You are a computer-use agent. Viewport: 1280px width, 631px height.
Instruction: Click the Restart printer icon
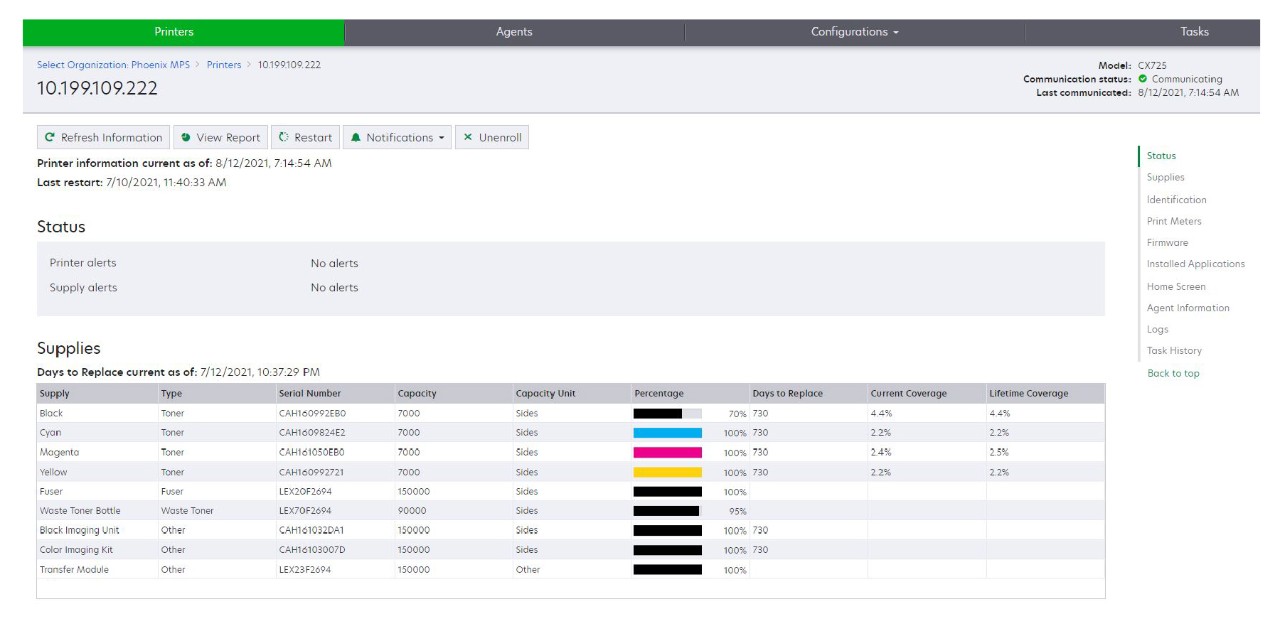click(x=284, y=138)
